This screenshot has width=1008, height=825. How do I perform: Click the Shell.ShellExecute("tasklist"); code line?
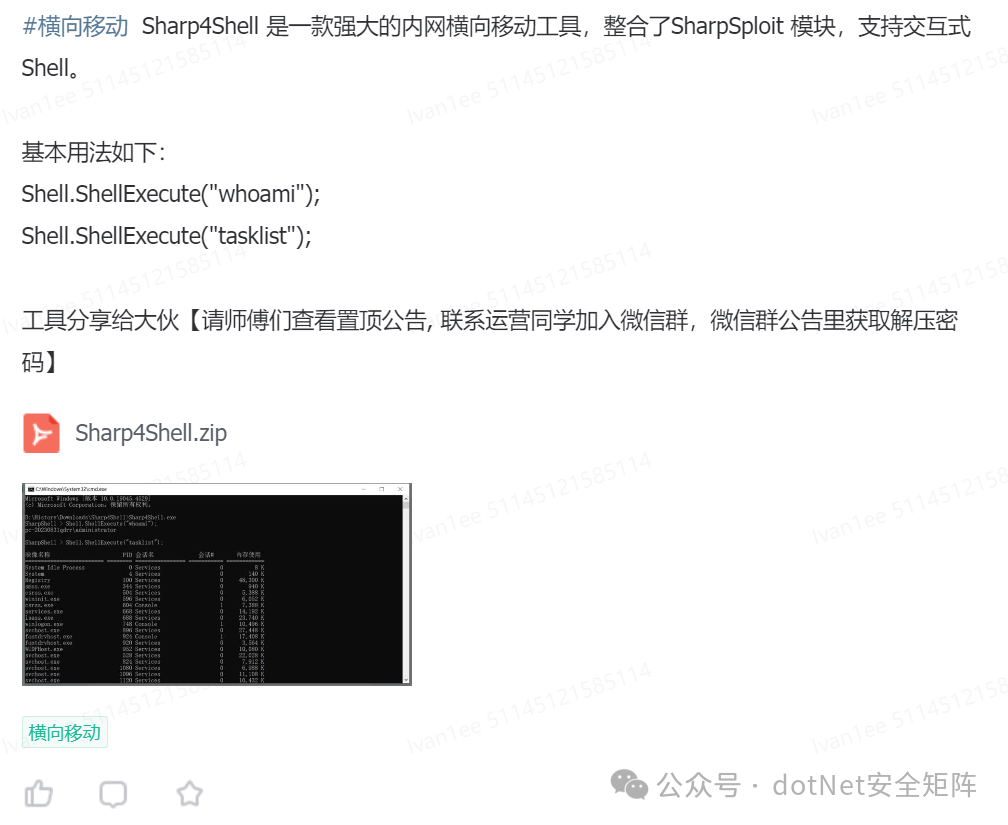[x=166, y=236]
